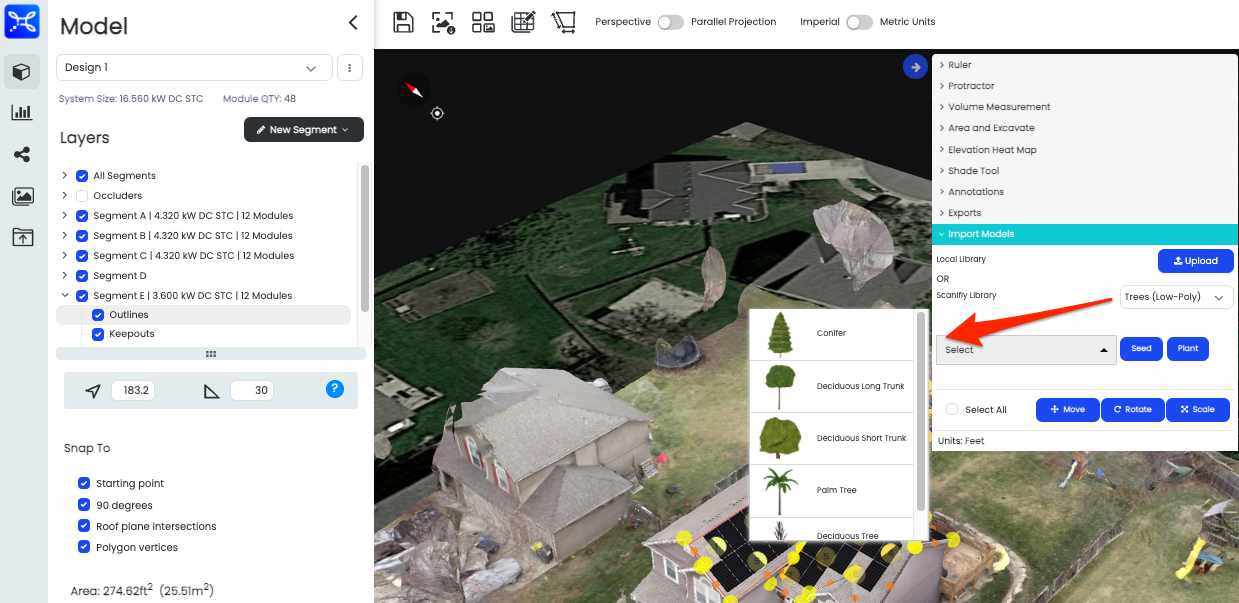Viewport: 1239px width, 603px height.
Task: Click the Plant button
Action: [x=1187, y=349]
